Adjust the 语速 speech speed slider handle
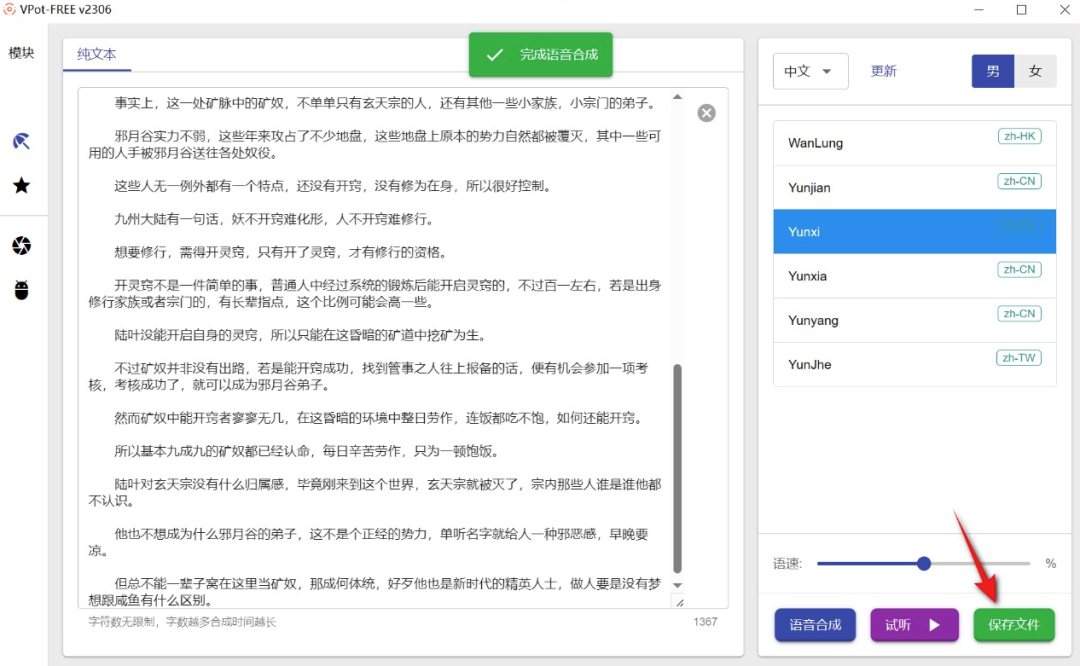The width and height of the screenshot is (1080, 666). click(923, 563)
